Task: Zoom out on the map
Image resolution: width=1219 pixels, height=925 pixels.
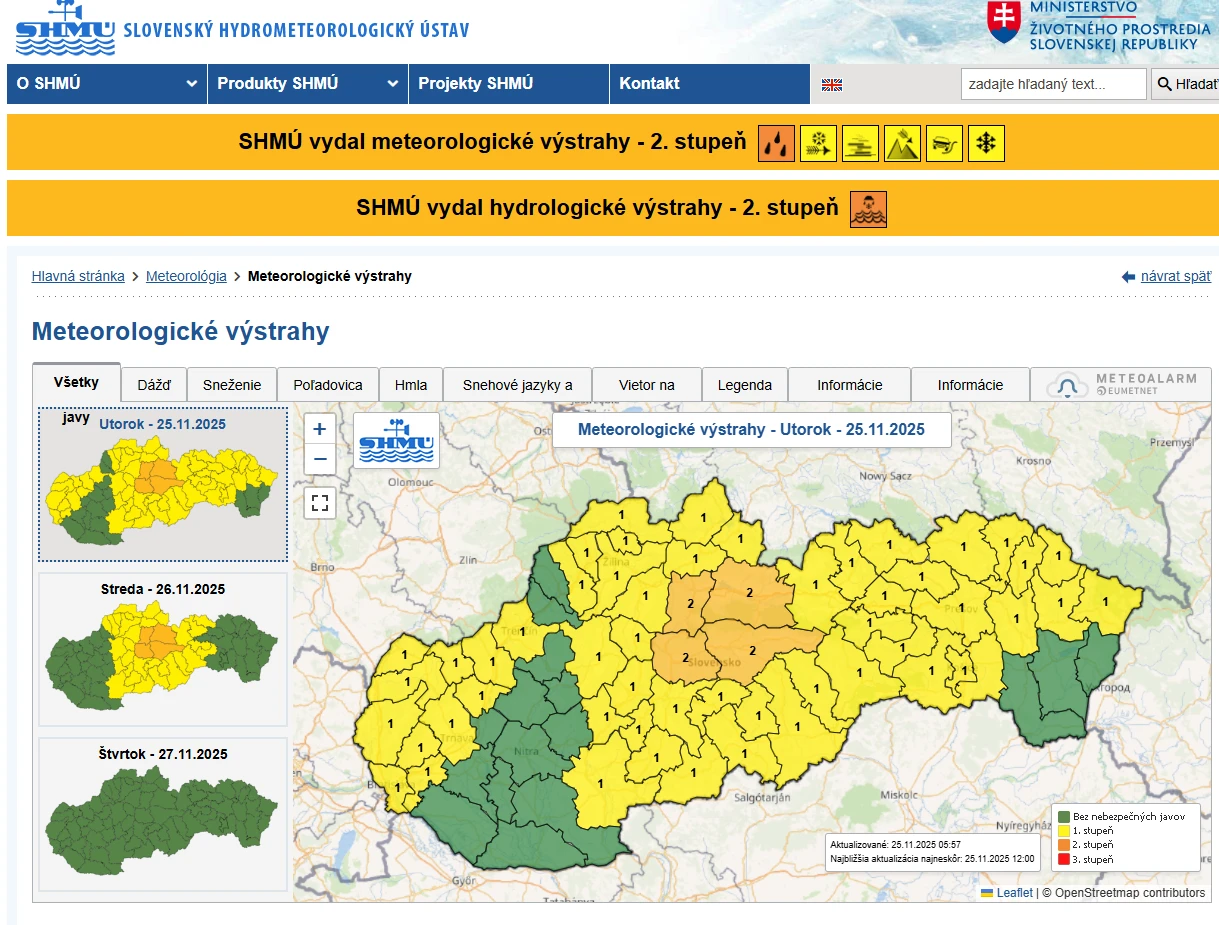Action: tap(320, 459)
